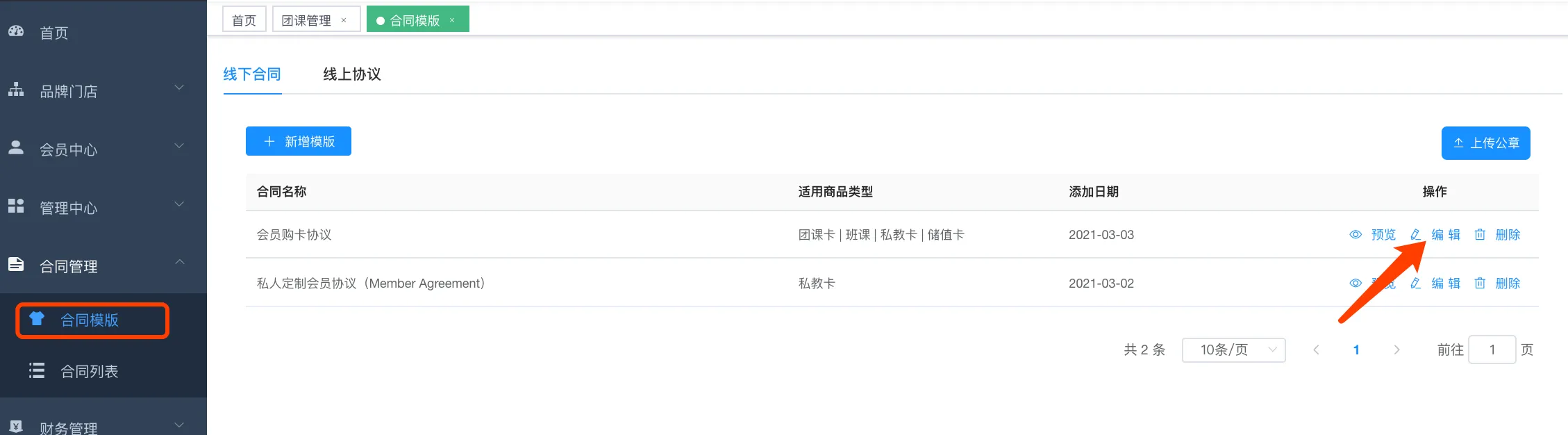
Task: Open the 10条/页 page size dropdown
Action: pyautogui.click(x=1233, y=350)
